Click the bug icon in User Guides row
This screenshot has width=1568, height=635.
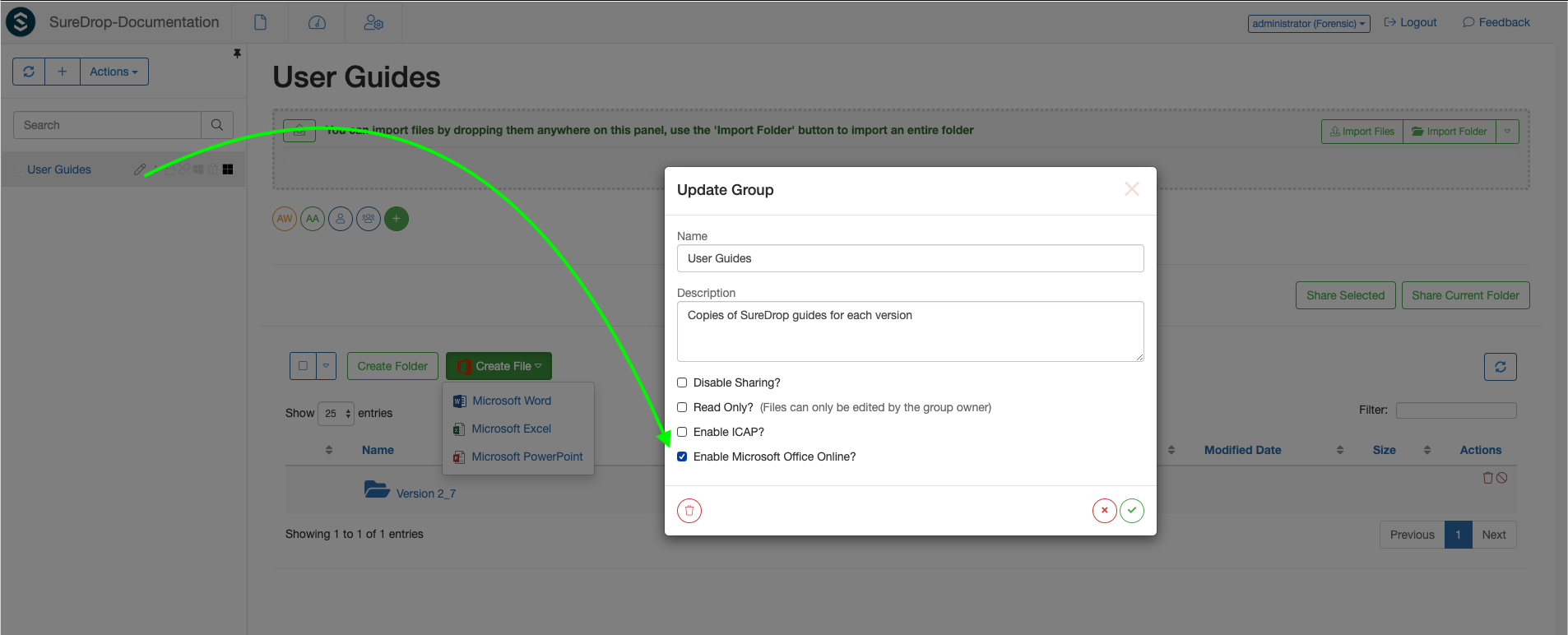pos(213,169)
